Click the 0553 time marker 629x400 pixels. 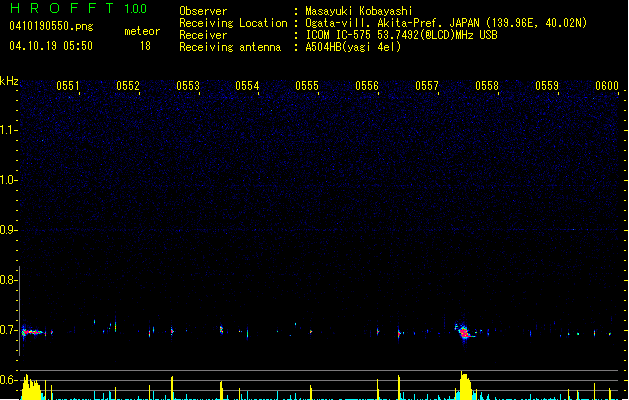tap(188, 86)
